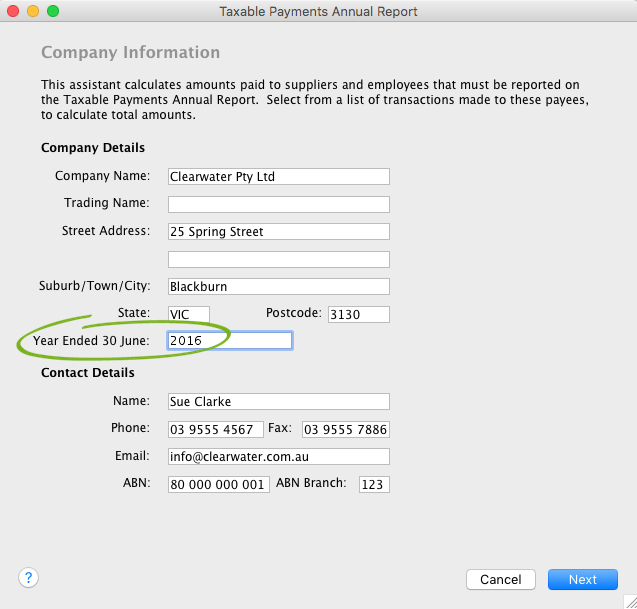
Task: Minimize window using yellow button
Action: point(33,11)
